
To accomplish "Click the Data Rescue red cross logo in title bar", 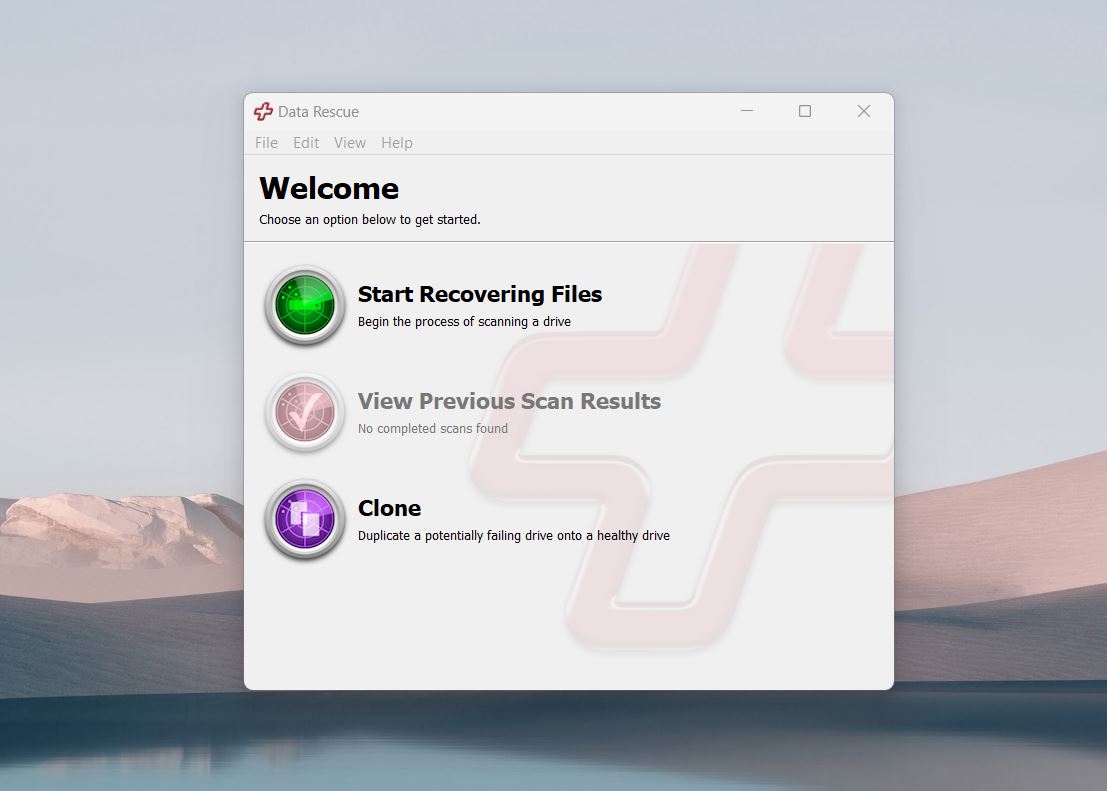I will click(263, 112).
